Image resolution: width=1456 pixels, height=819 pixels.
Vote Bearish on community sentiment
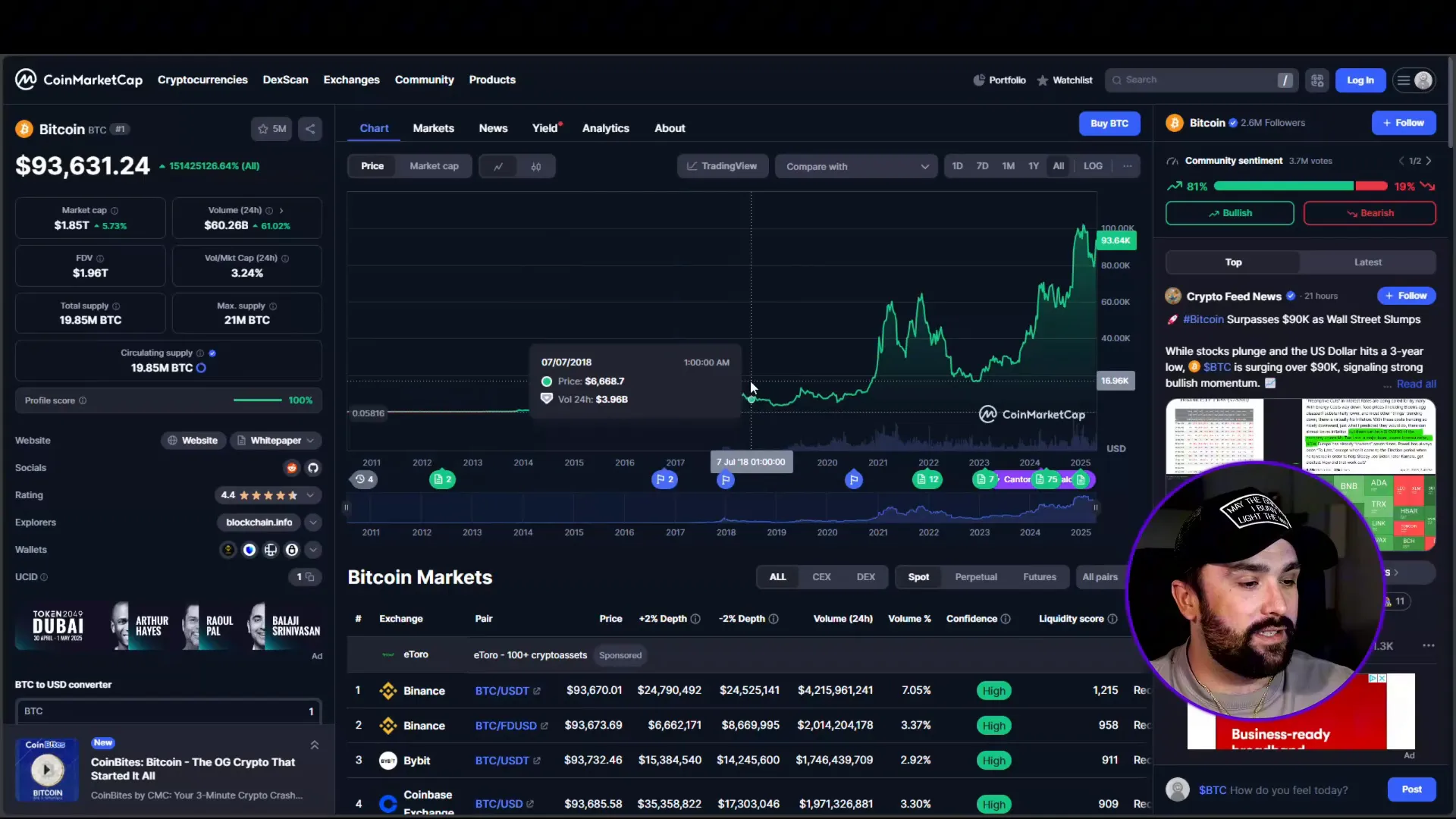tap(1370, 213)
